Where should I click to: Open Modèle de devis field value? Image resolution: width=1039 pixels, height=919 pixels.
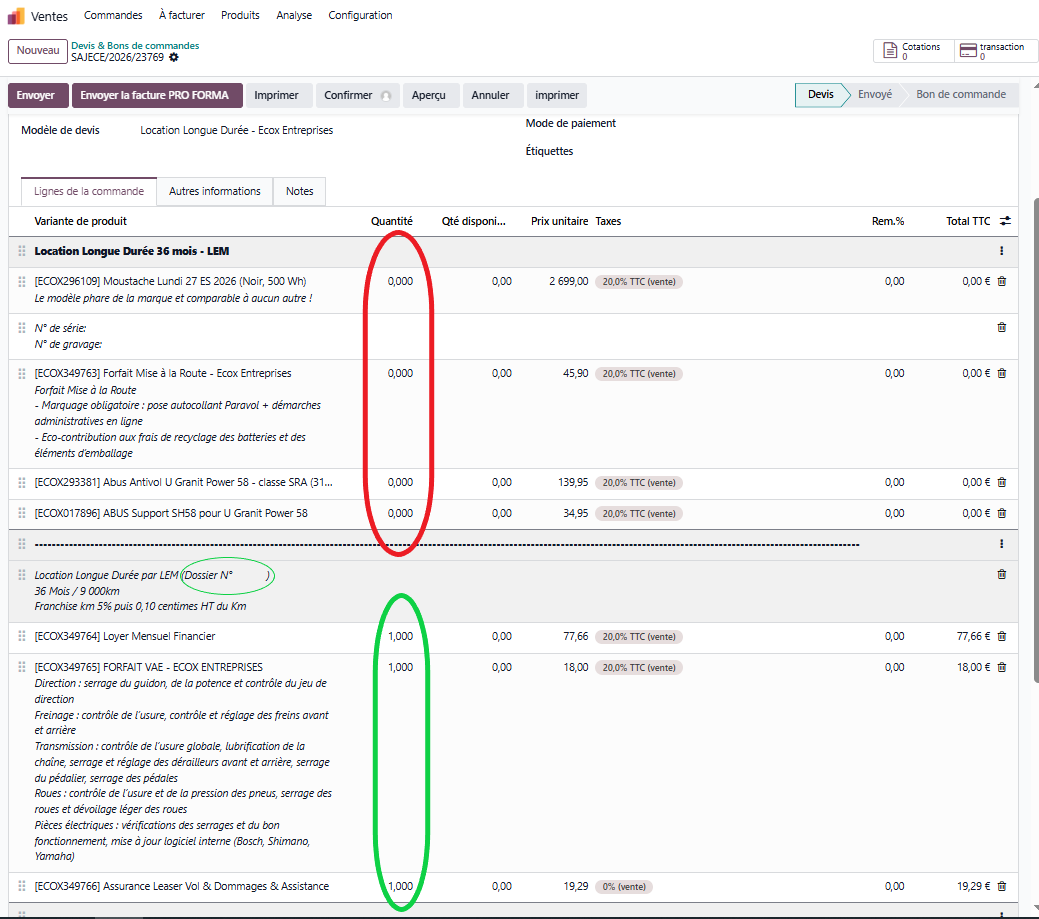tap(237, 131)
